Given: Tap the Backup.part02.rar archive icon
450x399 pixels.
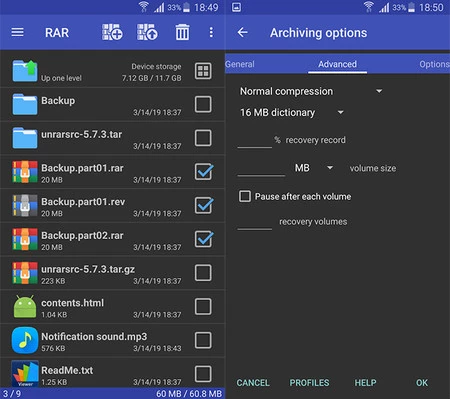Looking at the screenshot, I should click(x=25, y=239).
